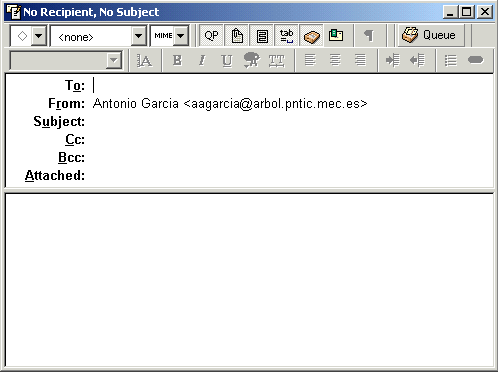The image size is (498, 372).
Task: Toggle the QP quoted-printable encoding button
Action: [x=211, y=35]
